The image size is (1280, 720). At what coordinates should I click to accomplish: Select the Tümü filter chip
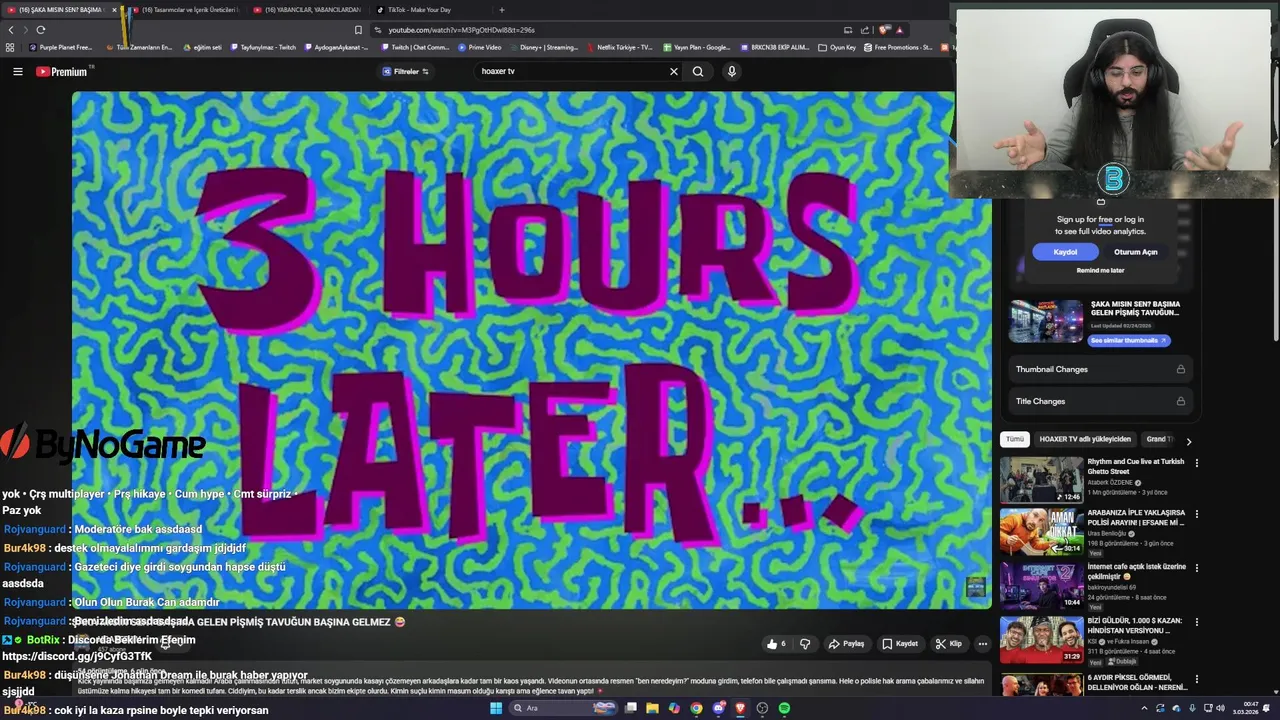(1015, 439)
